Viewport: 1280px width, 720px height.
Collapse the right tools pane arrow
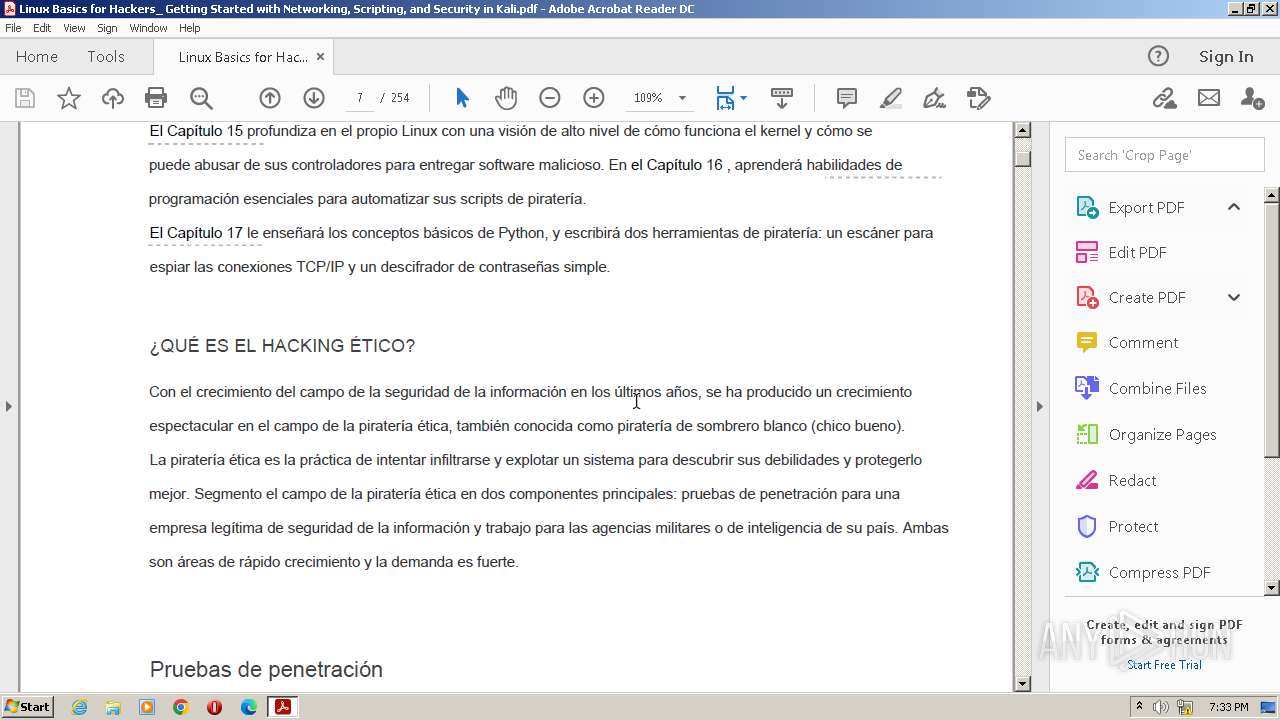1039,406
